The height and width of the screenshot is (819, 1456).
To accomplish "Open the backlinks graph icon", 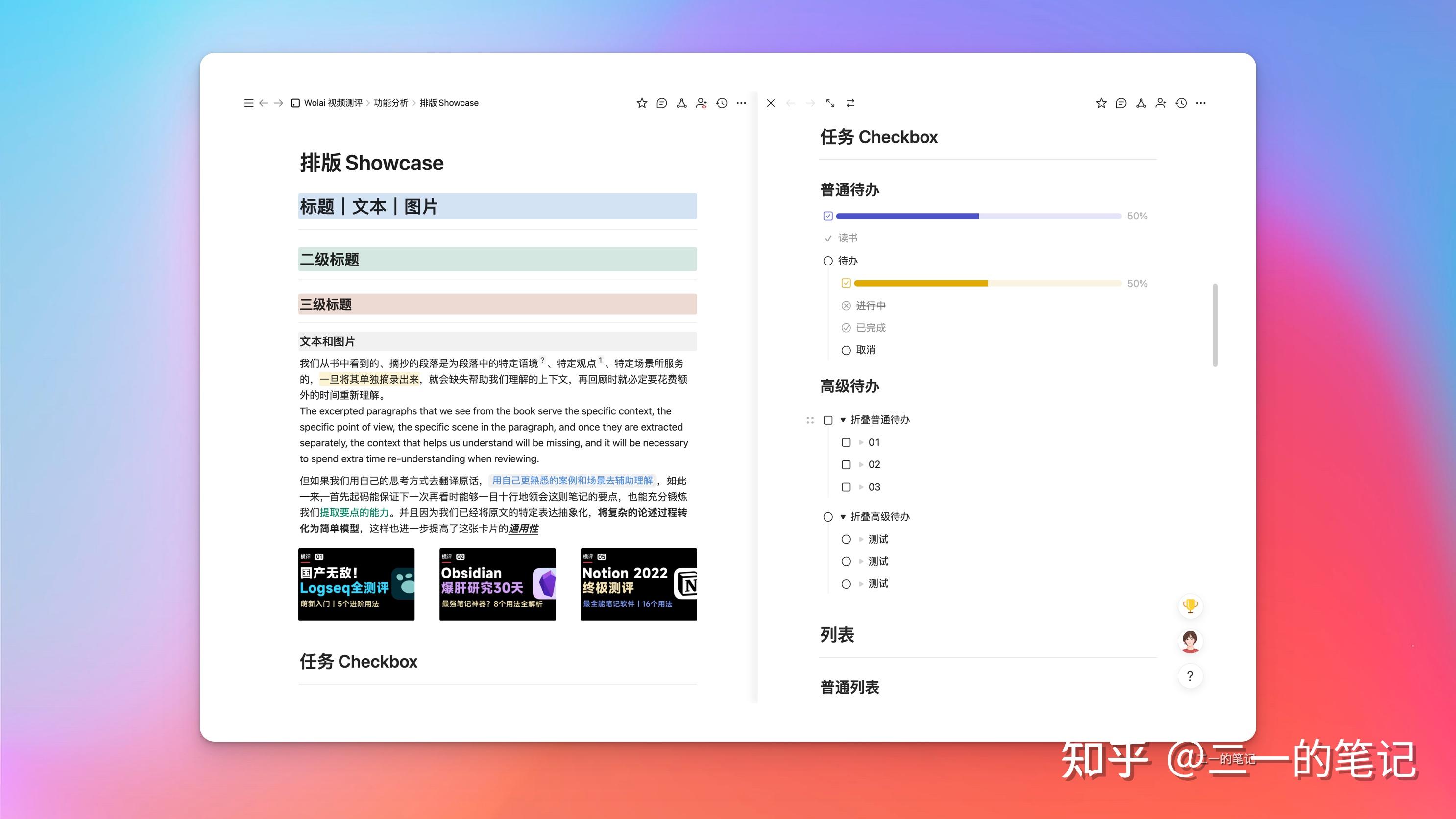I will pos(681,103).
